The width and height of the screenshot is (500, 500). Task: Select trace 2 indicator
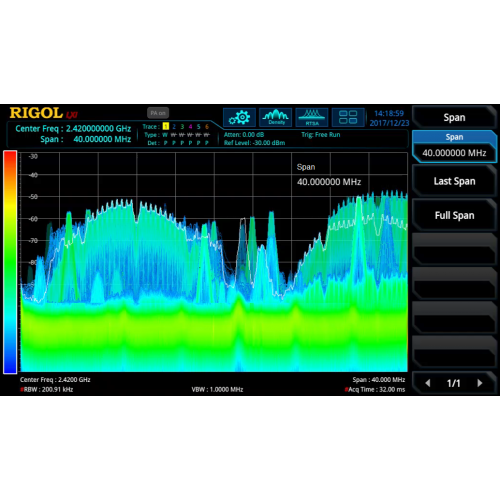pyautogui.click(x=174, y=127)
